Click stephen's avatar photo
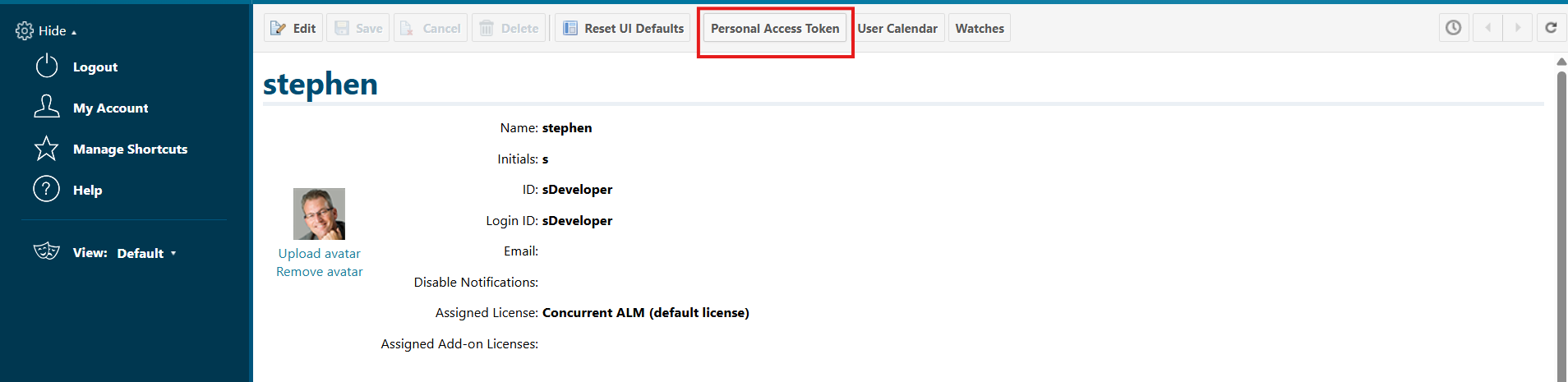The width and height of the screenshot is (1568, 382). (x=319, y=214)
